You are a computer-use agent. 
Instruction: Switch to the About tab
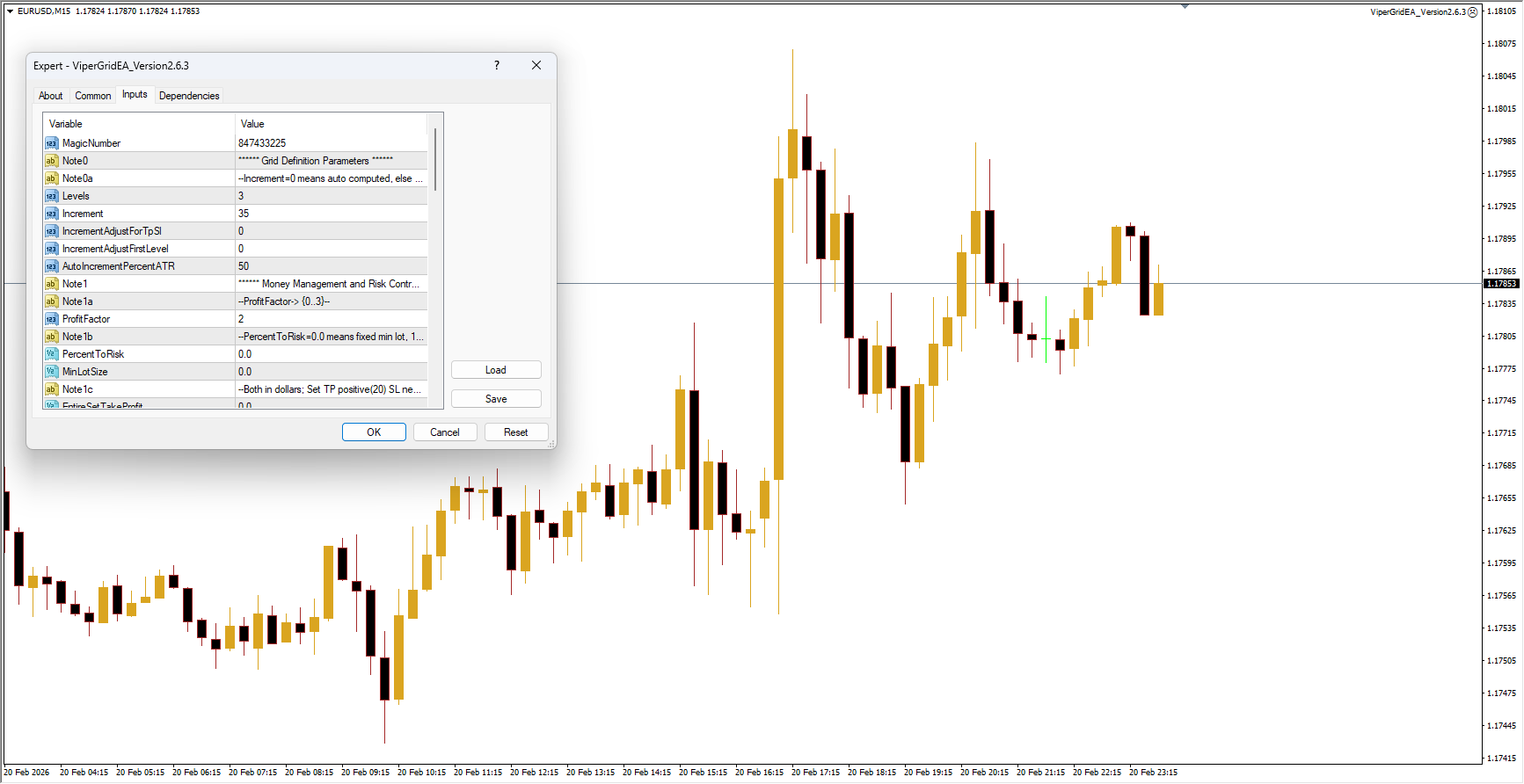click(x=50, y=96)
